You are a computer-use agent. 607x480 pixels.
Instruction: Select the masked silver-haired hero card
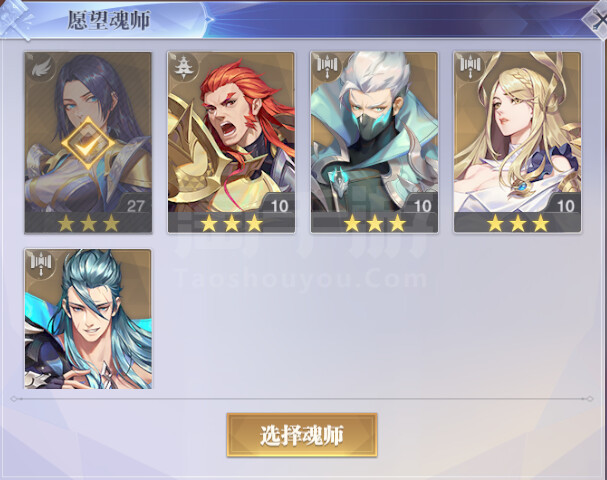374,142
